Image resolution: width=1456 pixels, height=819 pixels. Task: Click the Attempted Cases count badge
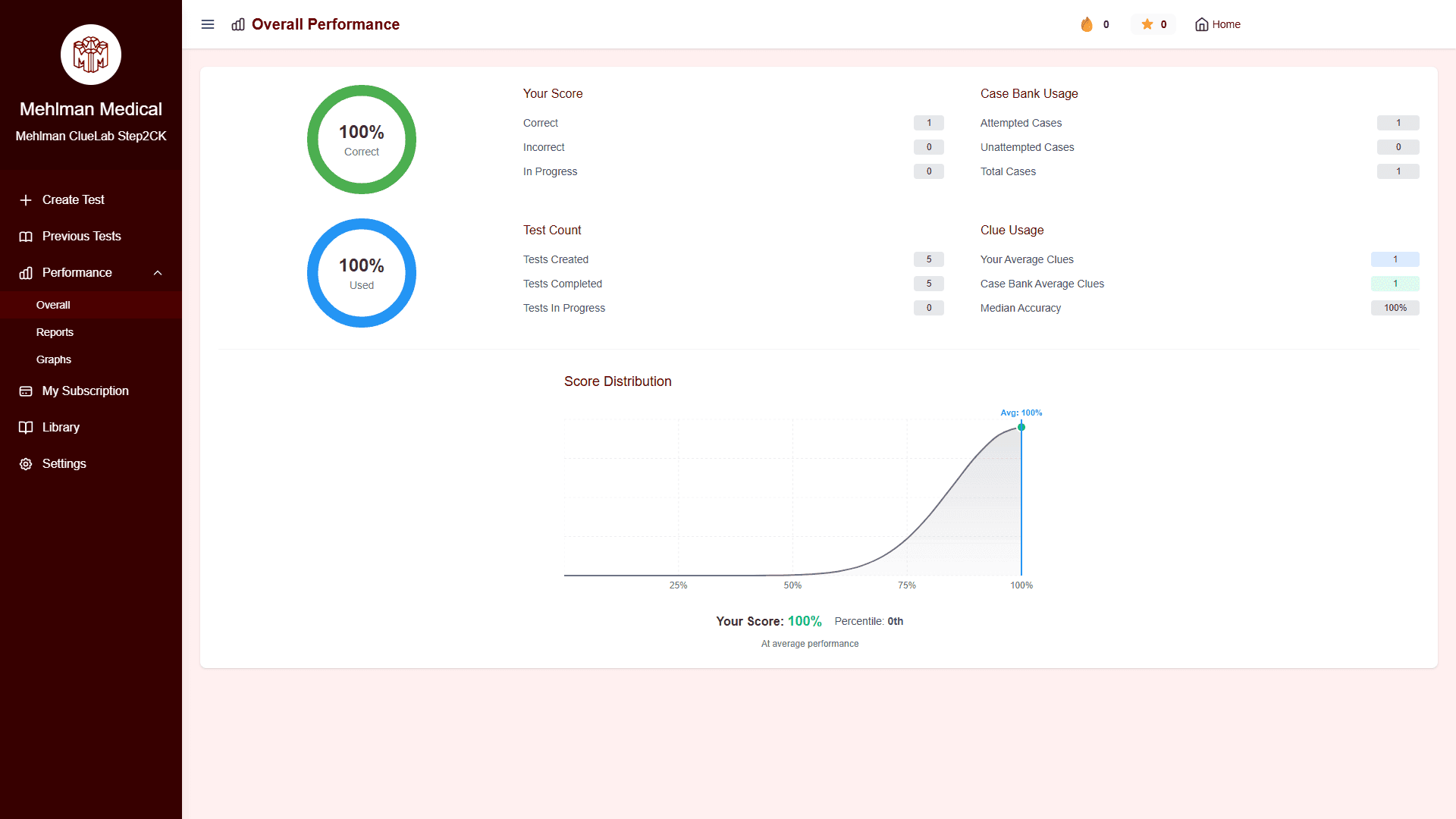(x=1398, y=123)
